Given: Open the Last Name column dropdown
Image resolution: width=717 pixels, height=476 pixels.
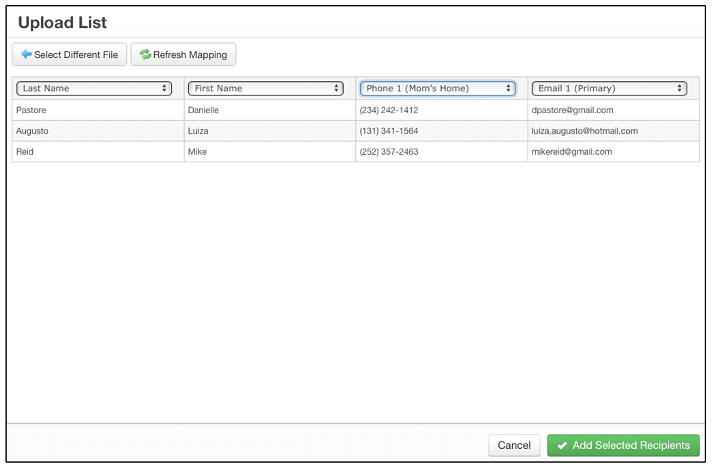Looking at the screenshot, I should pos(94,88).
